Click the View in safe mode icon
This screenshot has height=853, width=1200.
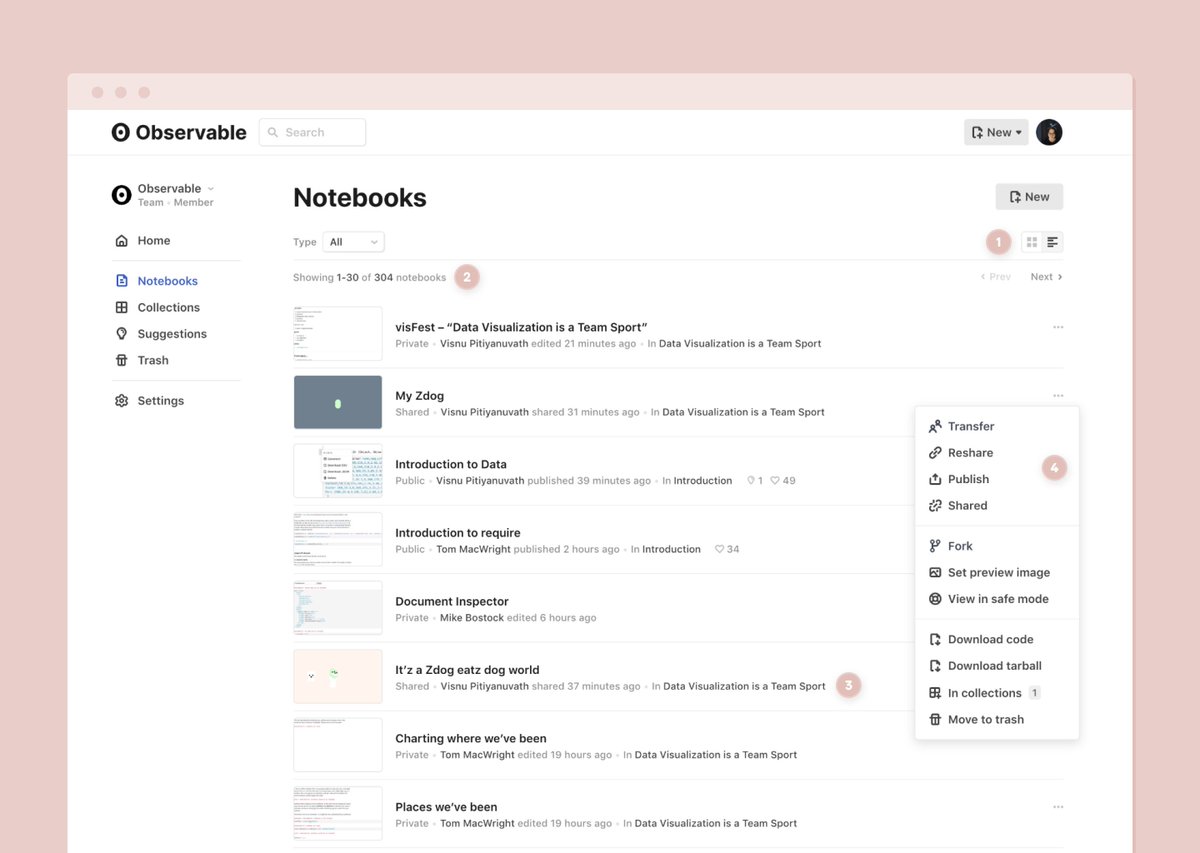[935, 599]
